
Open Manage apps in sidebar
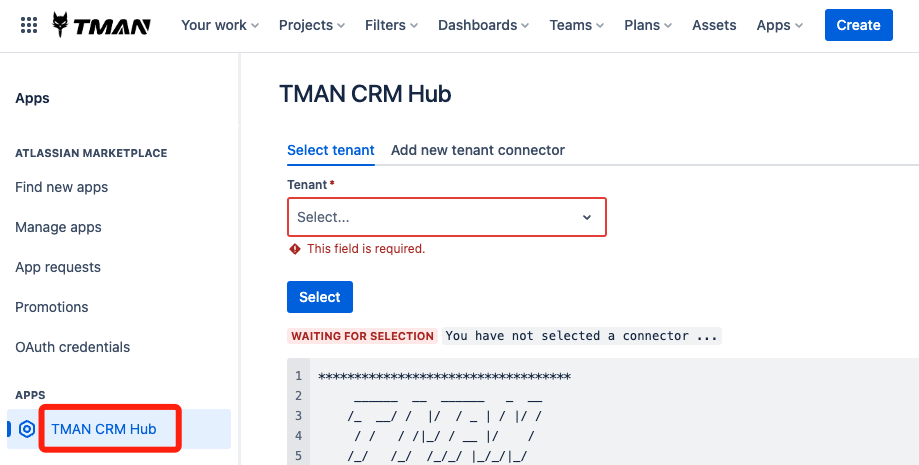(x=58, y=227)
